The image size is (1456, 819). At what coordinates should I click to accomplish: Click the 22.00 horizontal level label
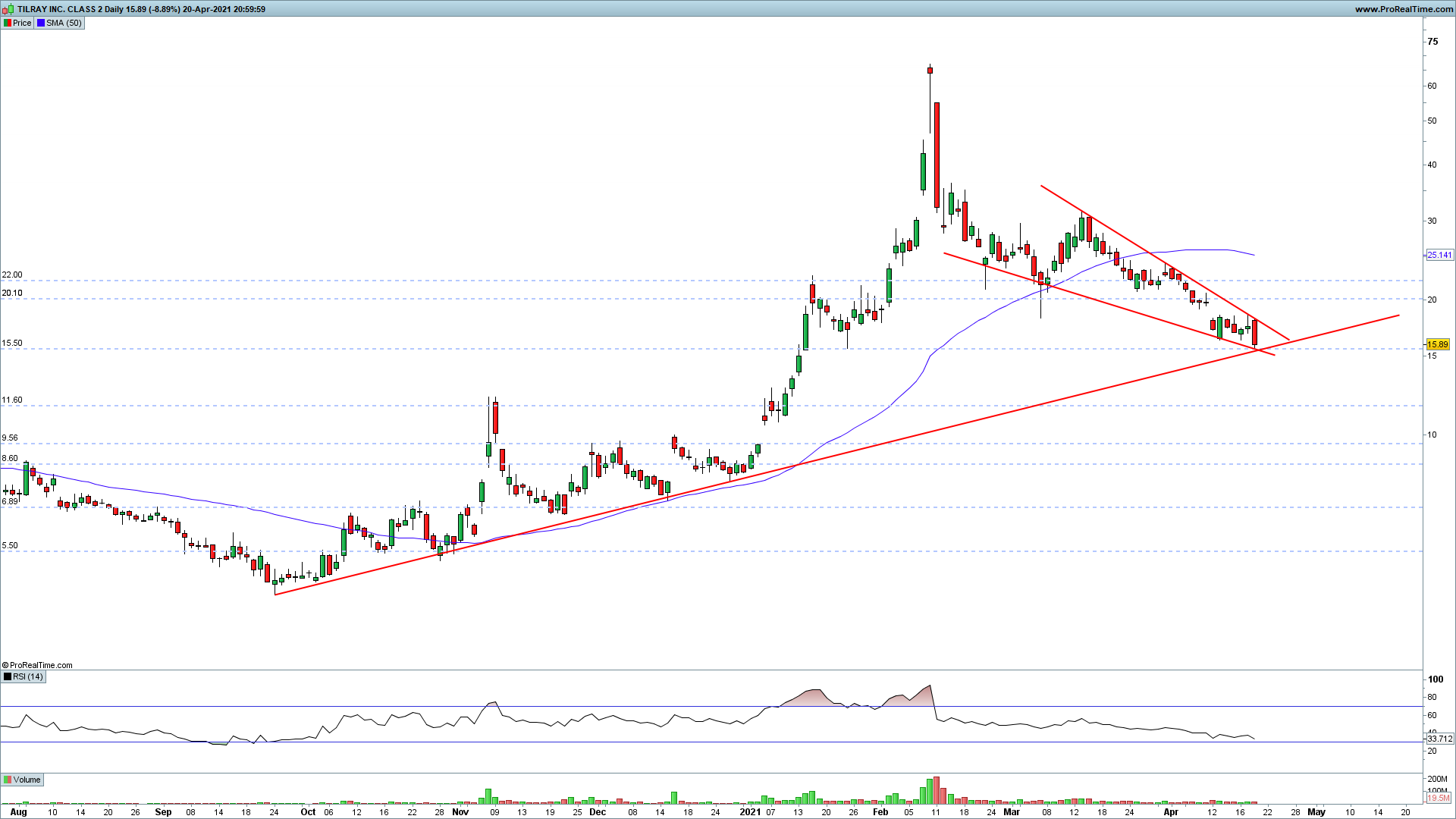12,275
